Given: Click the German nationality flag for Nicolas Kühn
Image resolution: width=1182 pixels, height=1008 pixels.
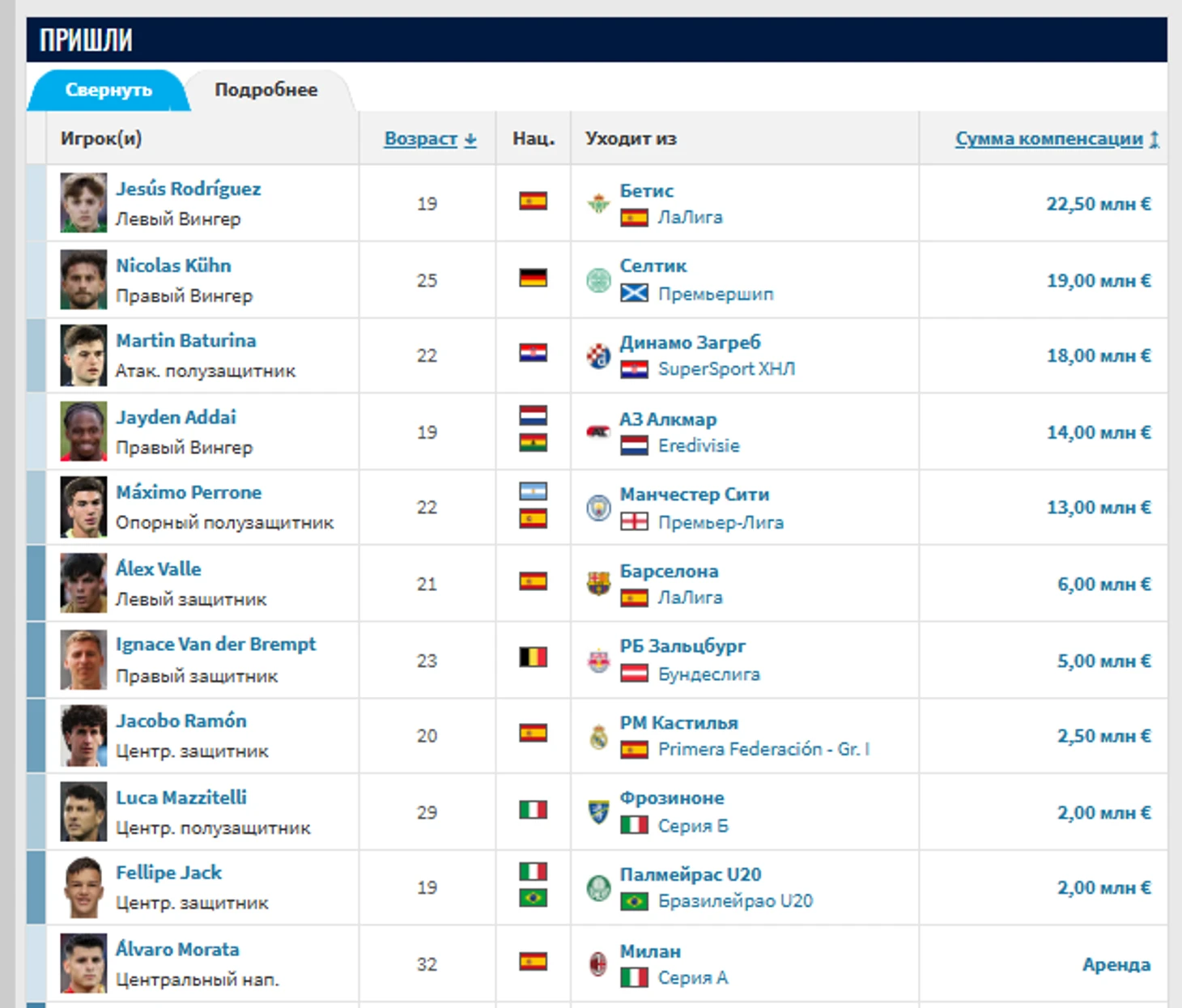Looking at the screenshot, I should pyautogui.click(x=534, y=278).
